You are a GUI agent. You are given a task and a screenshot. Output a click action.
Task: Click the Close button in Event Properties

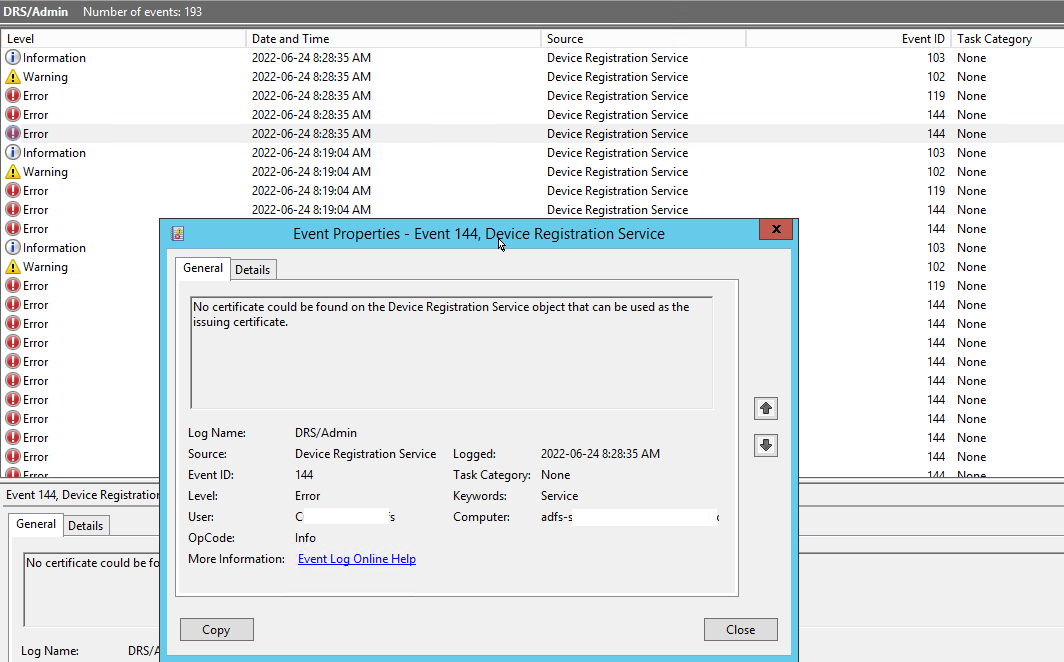pyautogui.click(x=740, y=629)
